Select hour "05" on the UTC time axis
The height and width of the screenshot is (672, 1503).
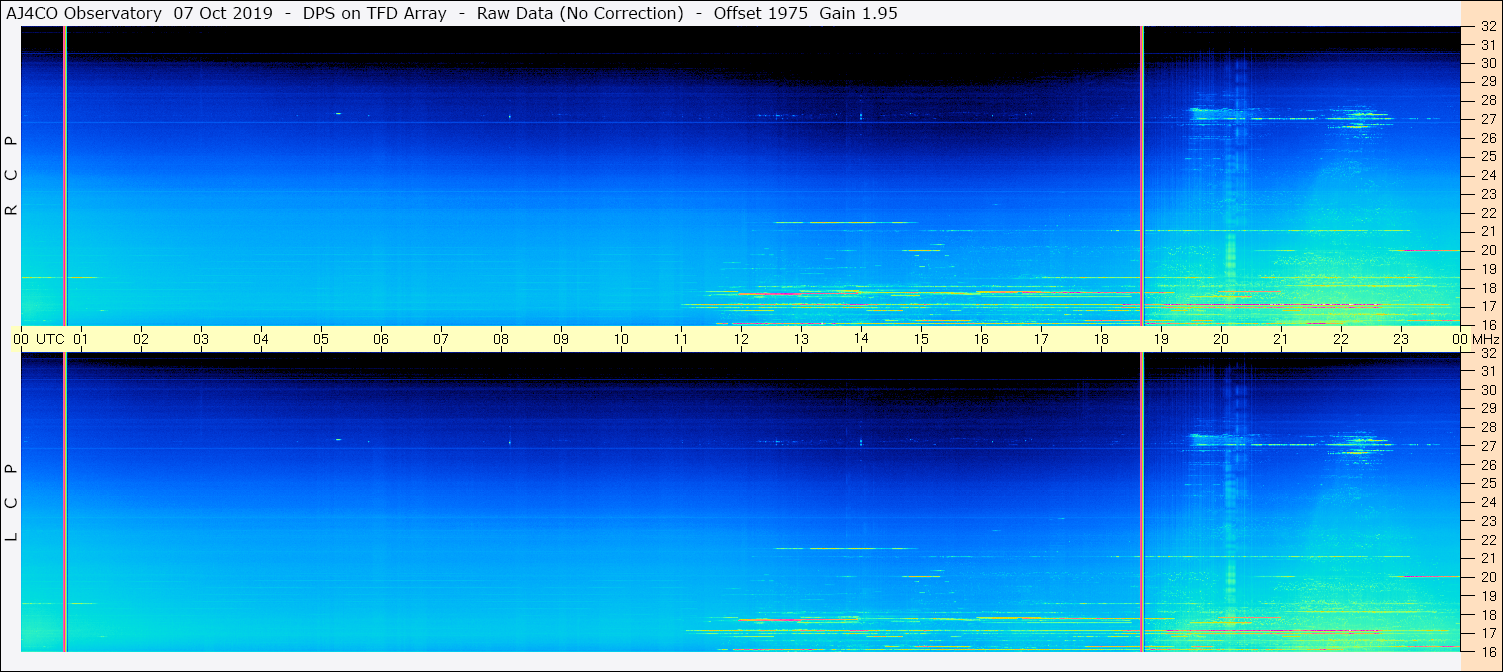[321, 339]
